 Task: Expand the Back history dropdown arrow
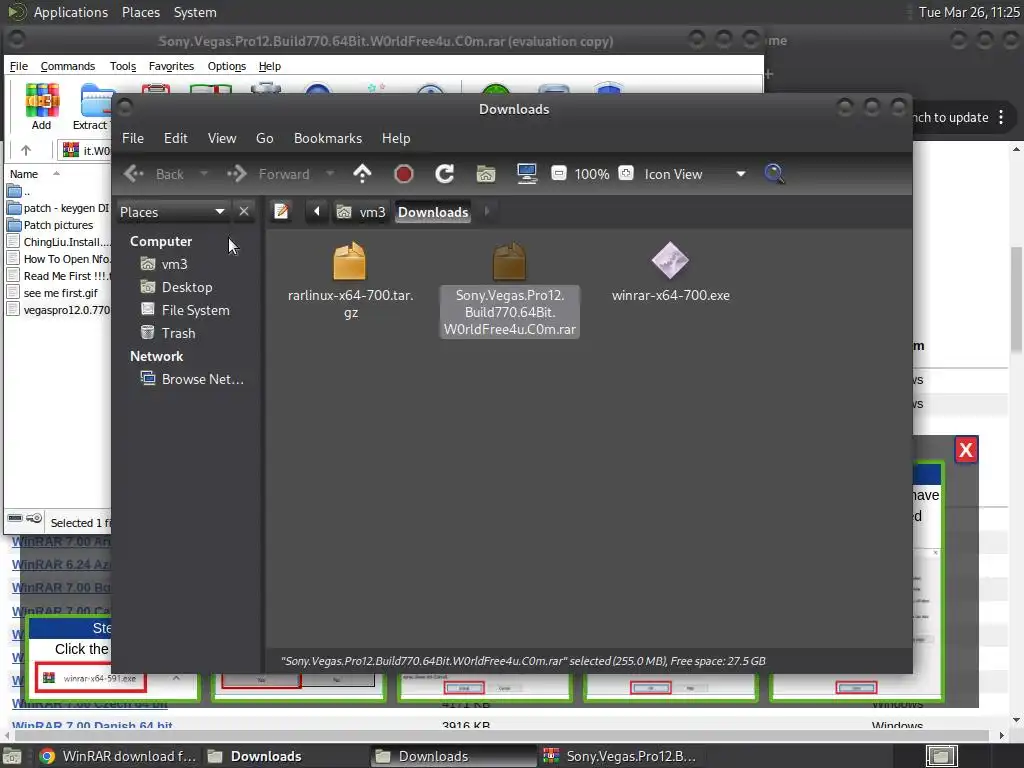204,174
